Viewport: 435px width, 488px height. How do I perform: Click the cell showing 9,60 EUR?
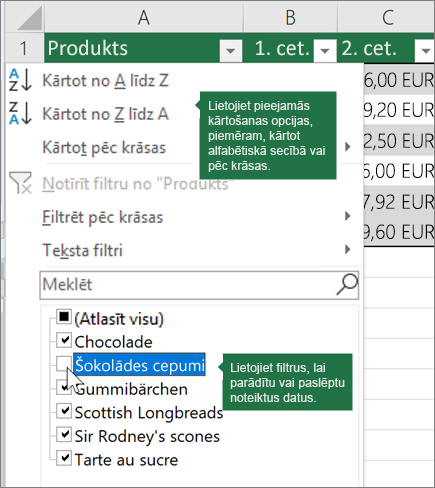[399, 232]
